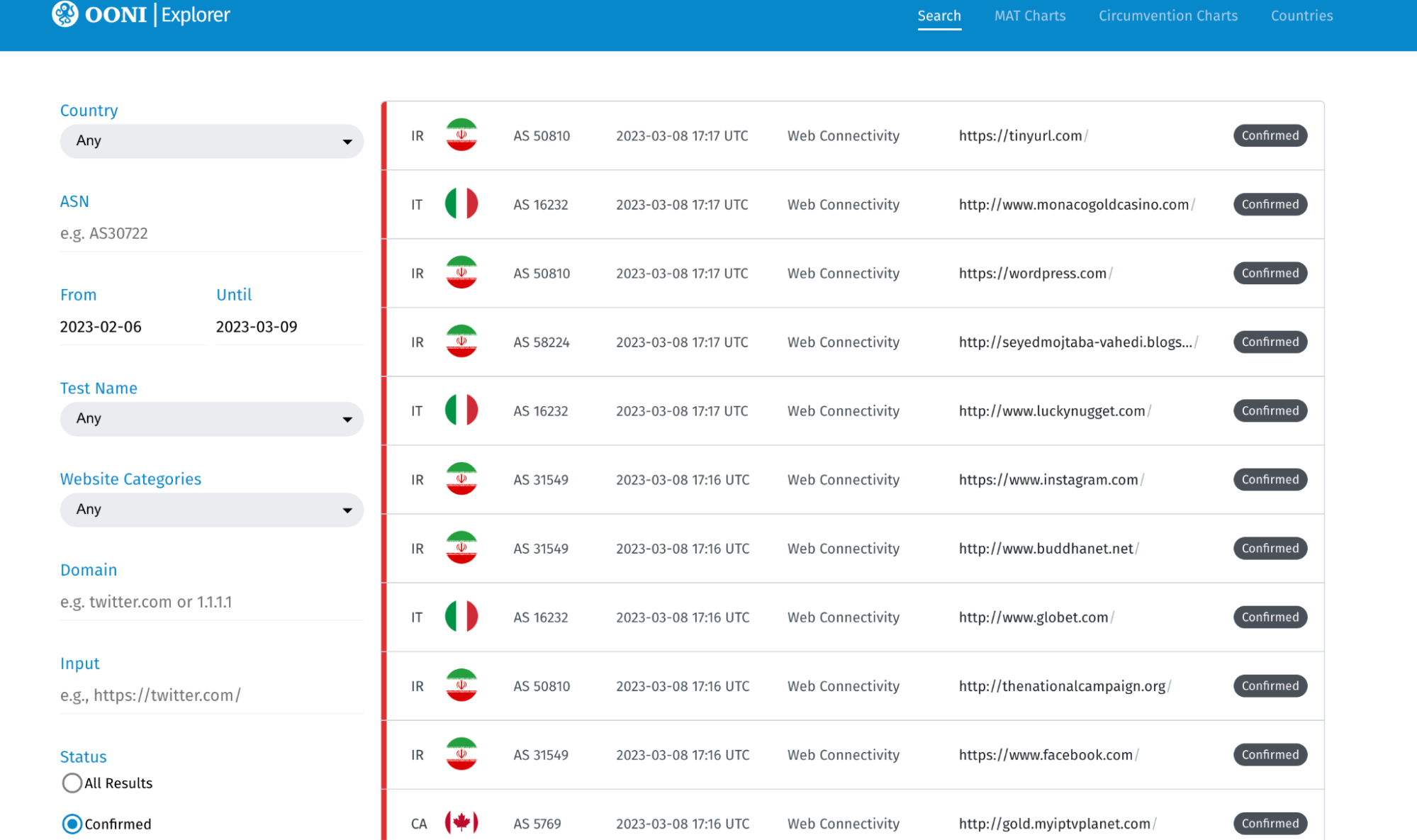Select the All Results status radio
Image resolution: width=1417 pixels, height=840 pixels.
[72, 783]
